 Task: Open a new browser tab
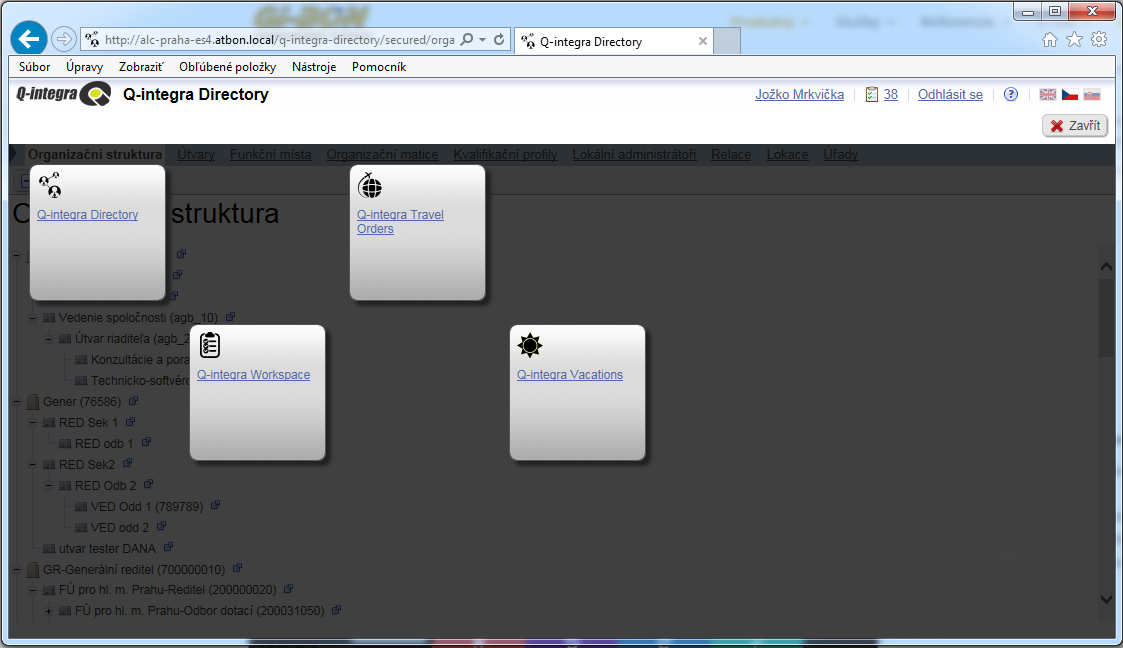click(x=727, y=42)
